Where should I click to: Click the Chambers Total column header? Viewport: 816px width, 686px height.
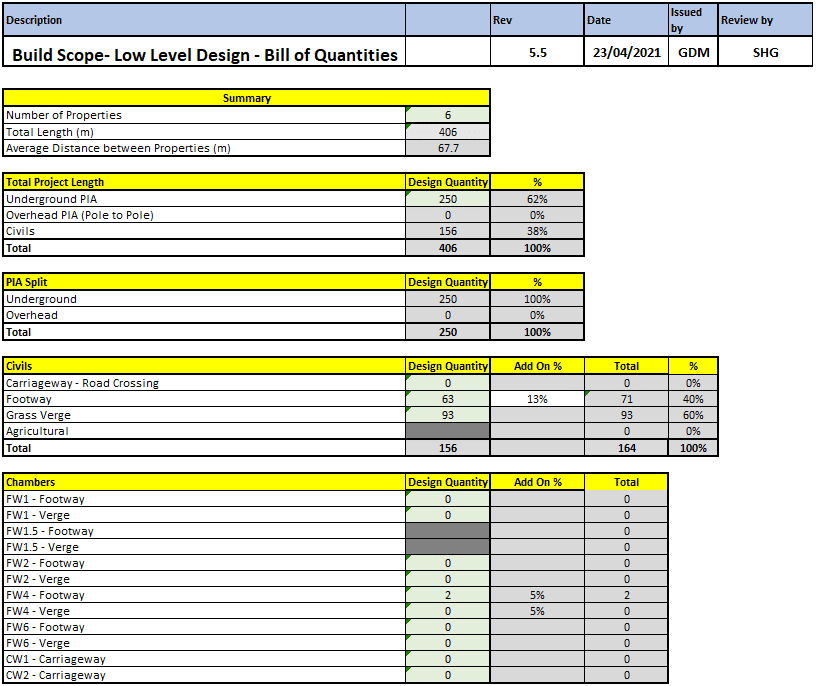point(626,482)
